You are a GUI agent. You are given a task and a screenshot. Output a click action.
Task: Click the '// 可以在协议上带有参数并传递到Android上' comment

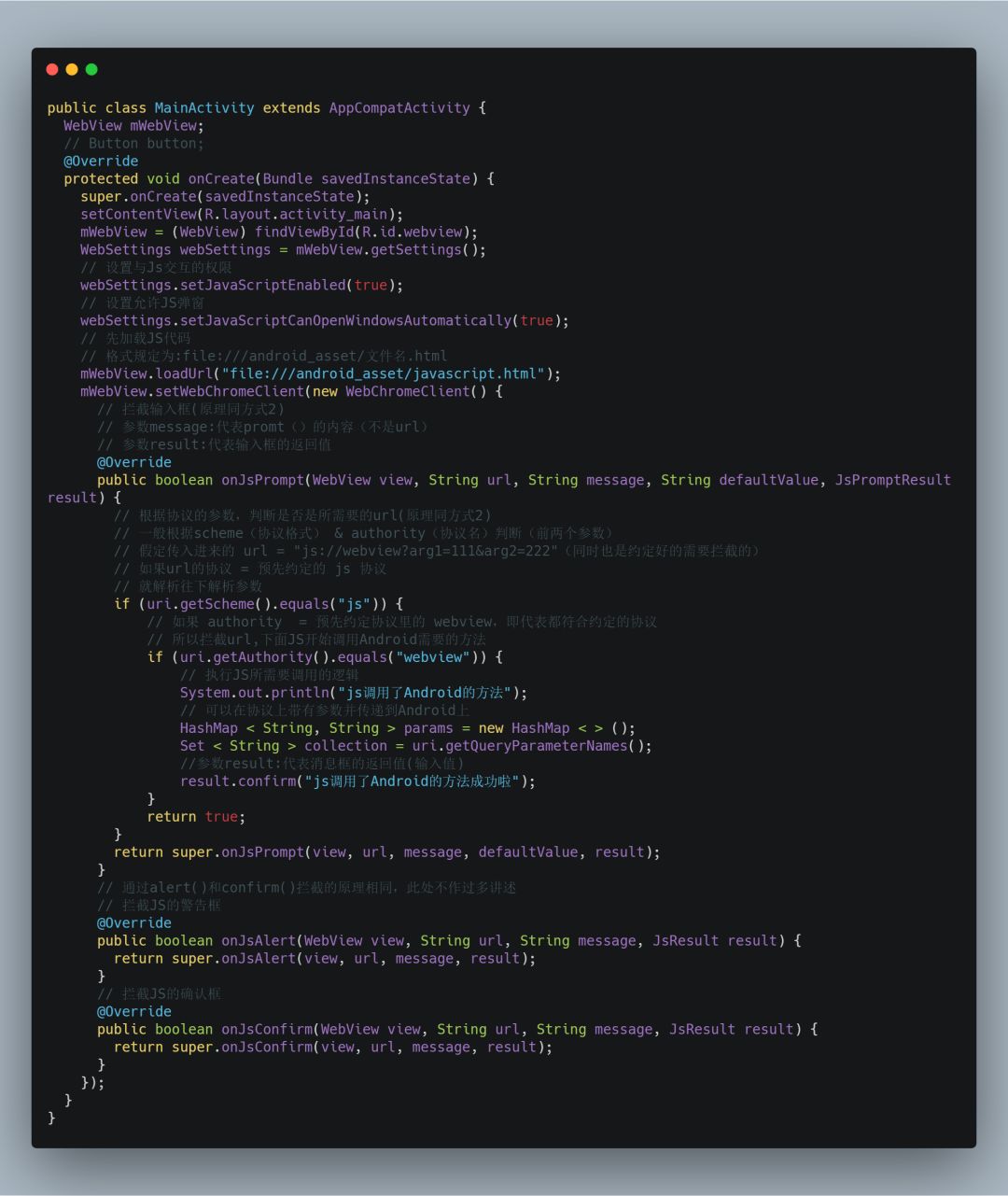point(325,711)
